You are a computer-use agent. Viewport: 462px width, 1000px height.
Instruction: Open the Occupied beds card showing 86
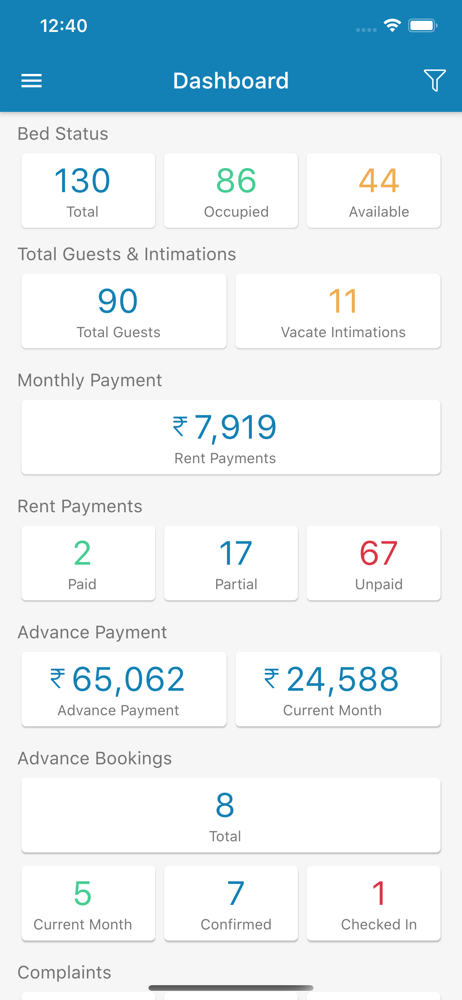point(231,190)
